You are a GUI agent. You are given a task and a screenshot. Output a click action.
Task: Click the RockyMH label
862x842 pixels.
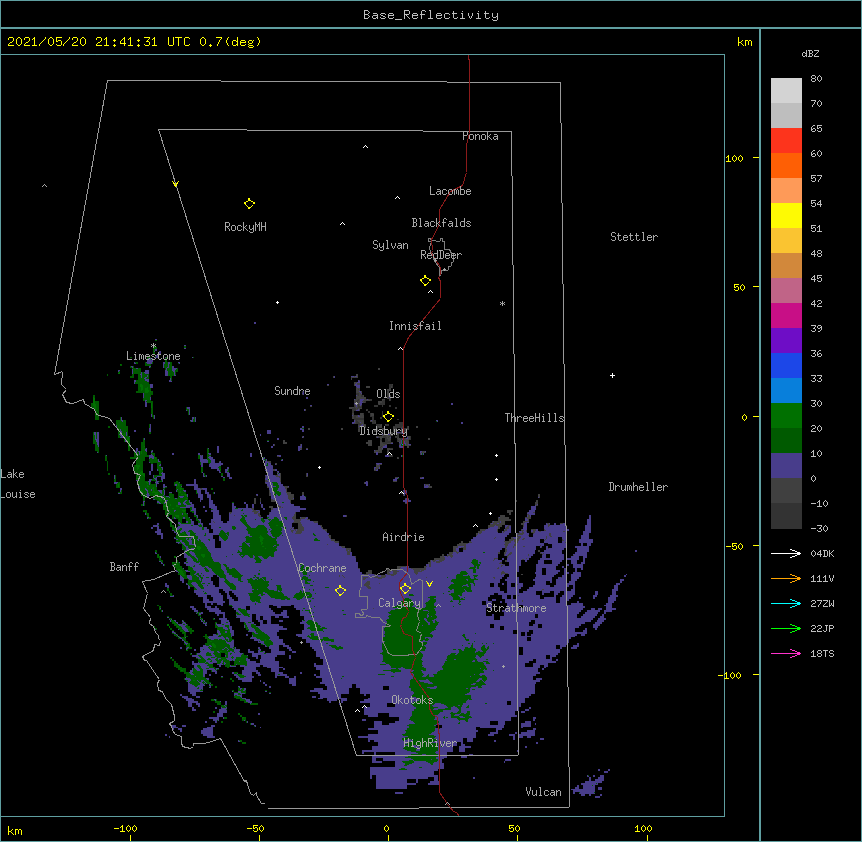pos(245,227)
